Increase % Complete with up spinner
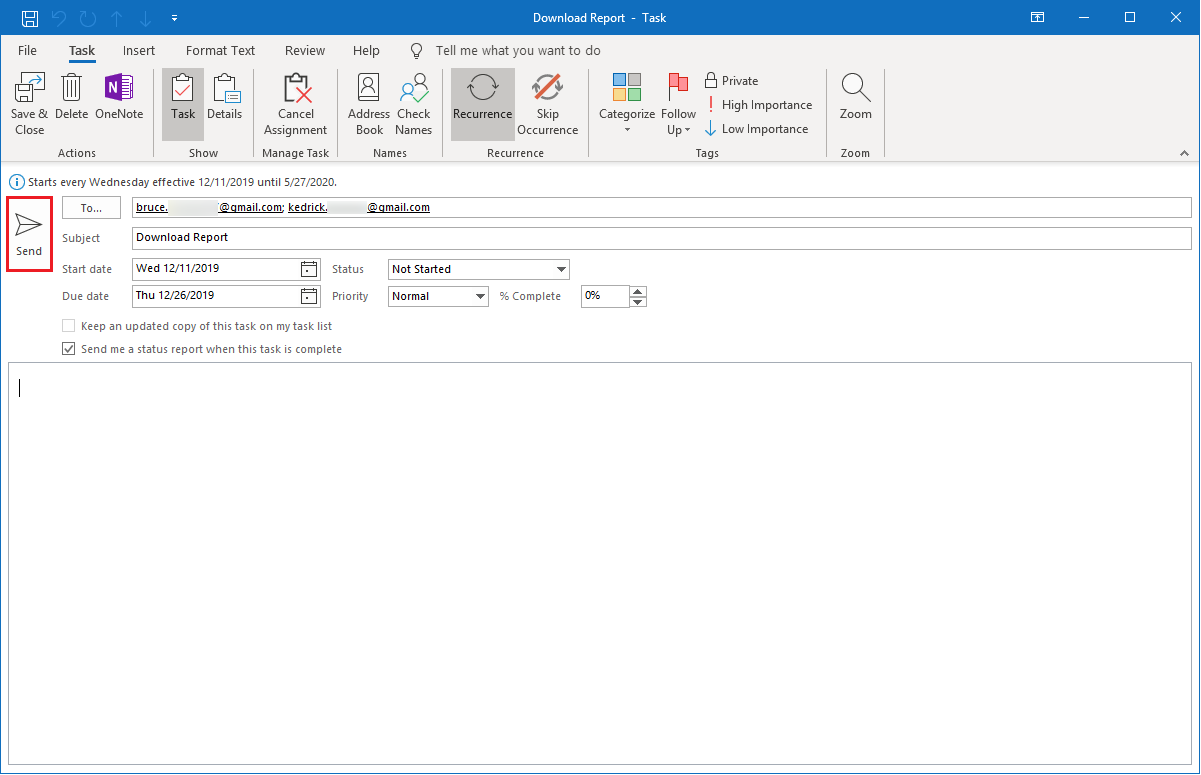 point(639,291)
